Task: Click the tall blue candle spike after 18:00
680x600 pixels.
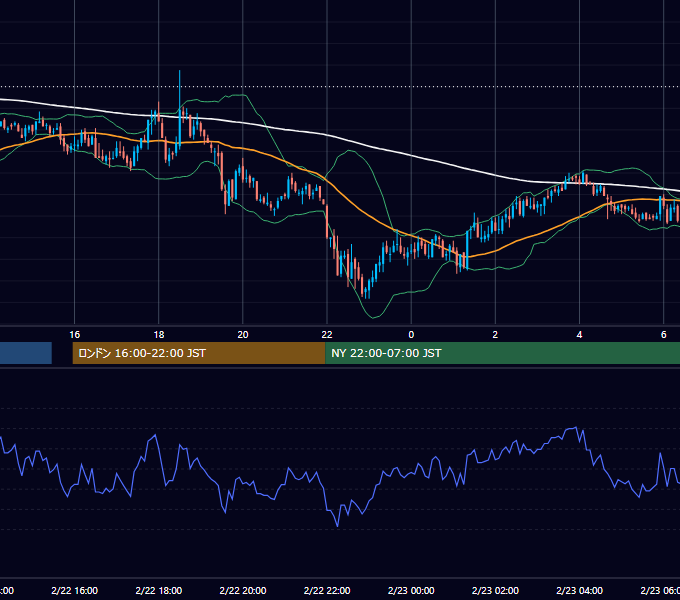Action: click(179, 111)
